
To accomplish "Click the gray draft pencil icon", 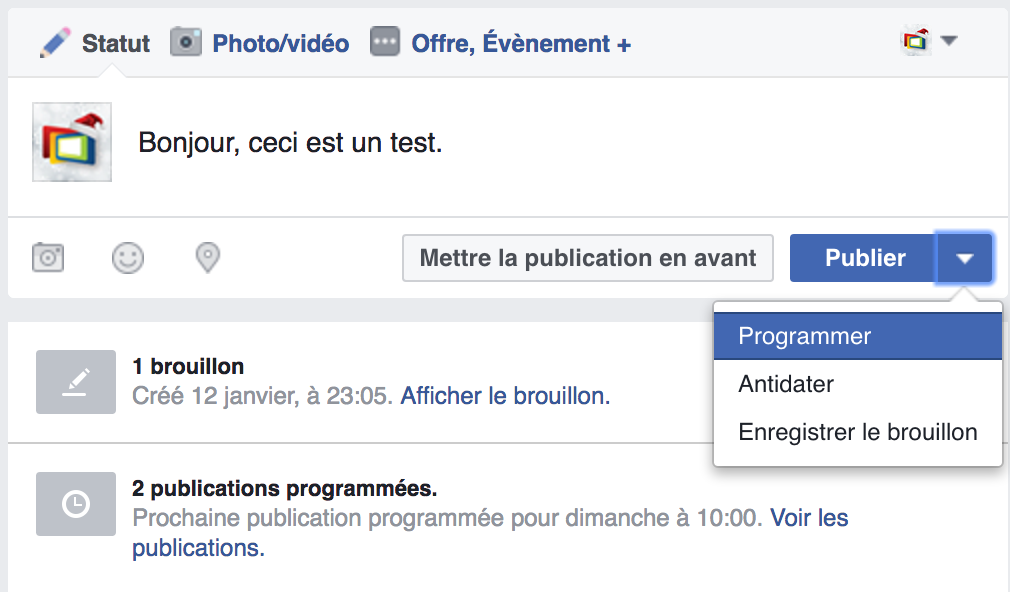I will click(x=76, y=381).
